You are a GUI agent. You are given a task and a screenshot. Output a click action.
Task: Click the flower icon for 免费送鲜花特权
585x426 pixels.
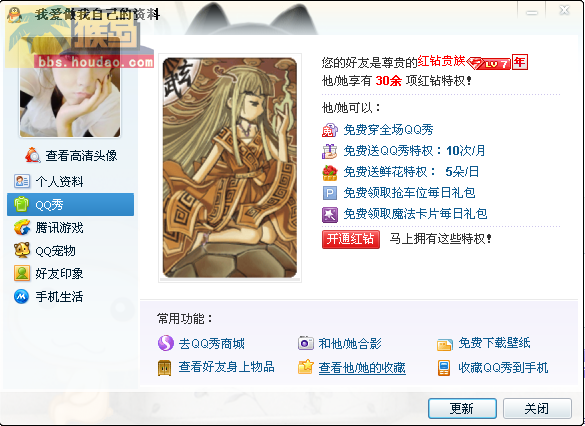coord(329,172)
